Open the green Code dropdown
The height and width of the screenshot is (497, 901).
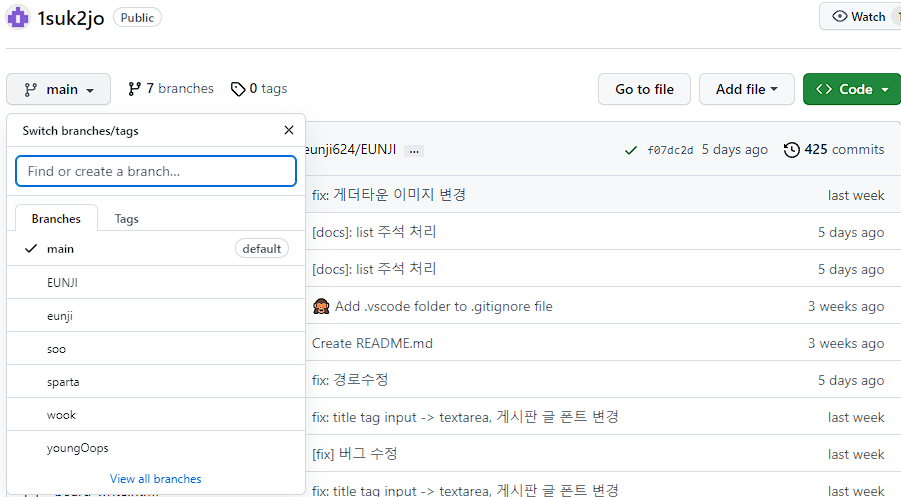(x=852, y=89)
